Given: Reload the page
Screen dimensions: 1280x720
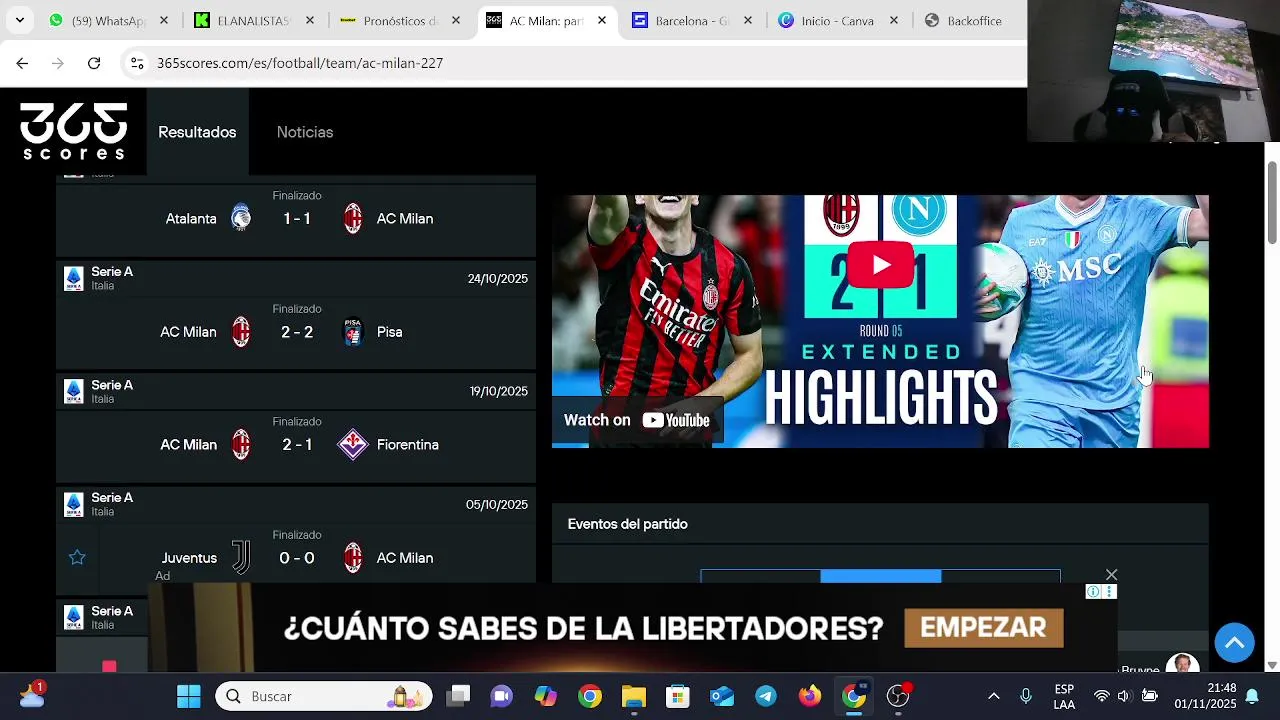Looking at the screenshot, I should click(94, 63).
